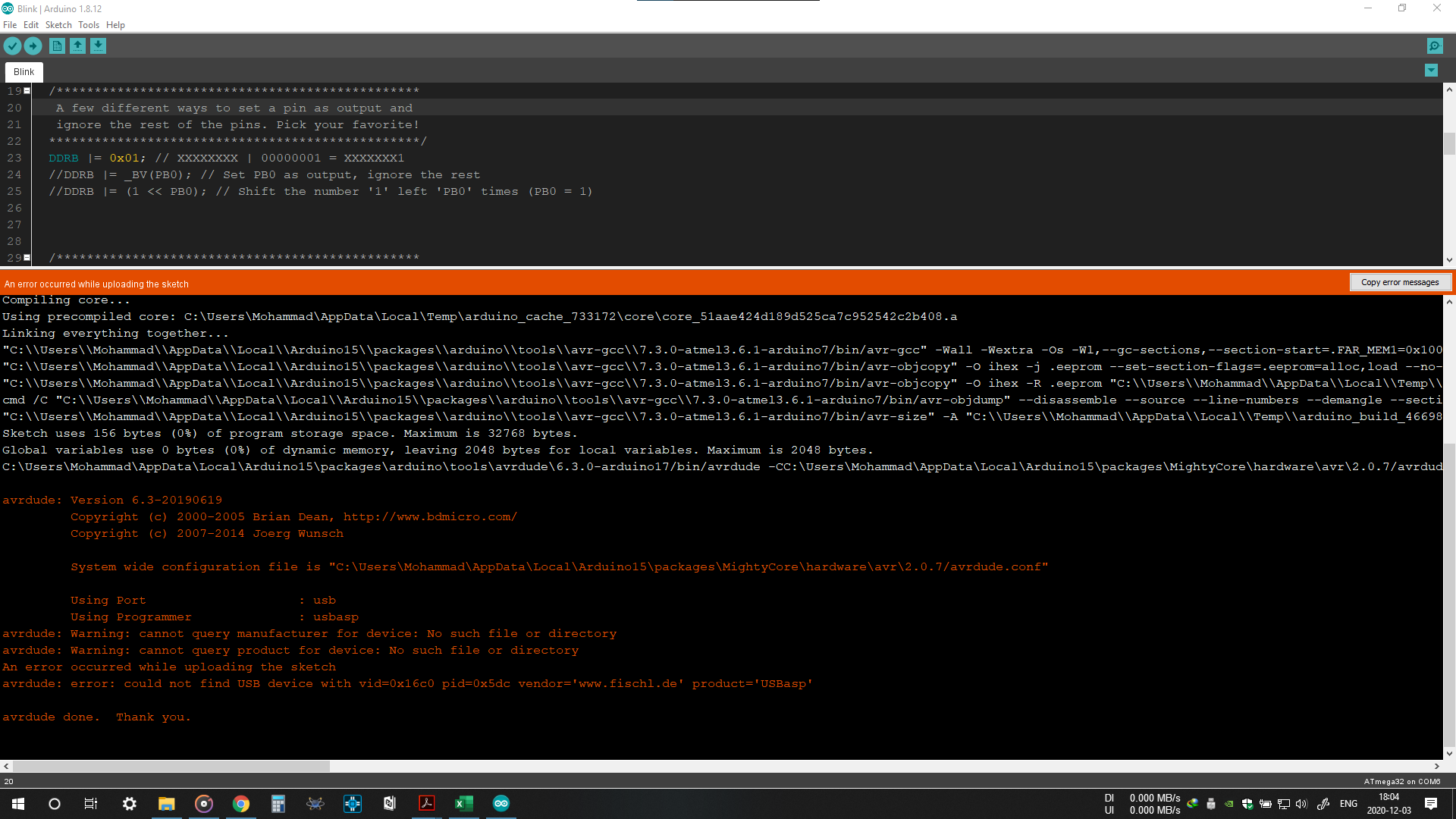The height and width of the screenshot is (819, 1456).
Task: Save the current sketch
Action: 98,45
